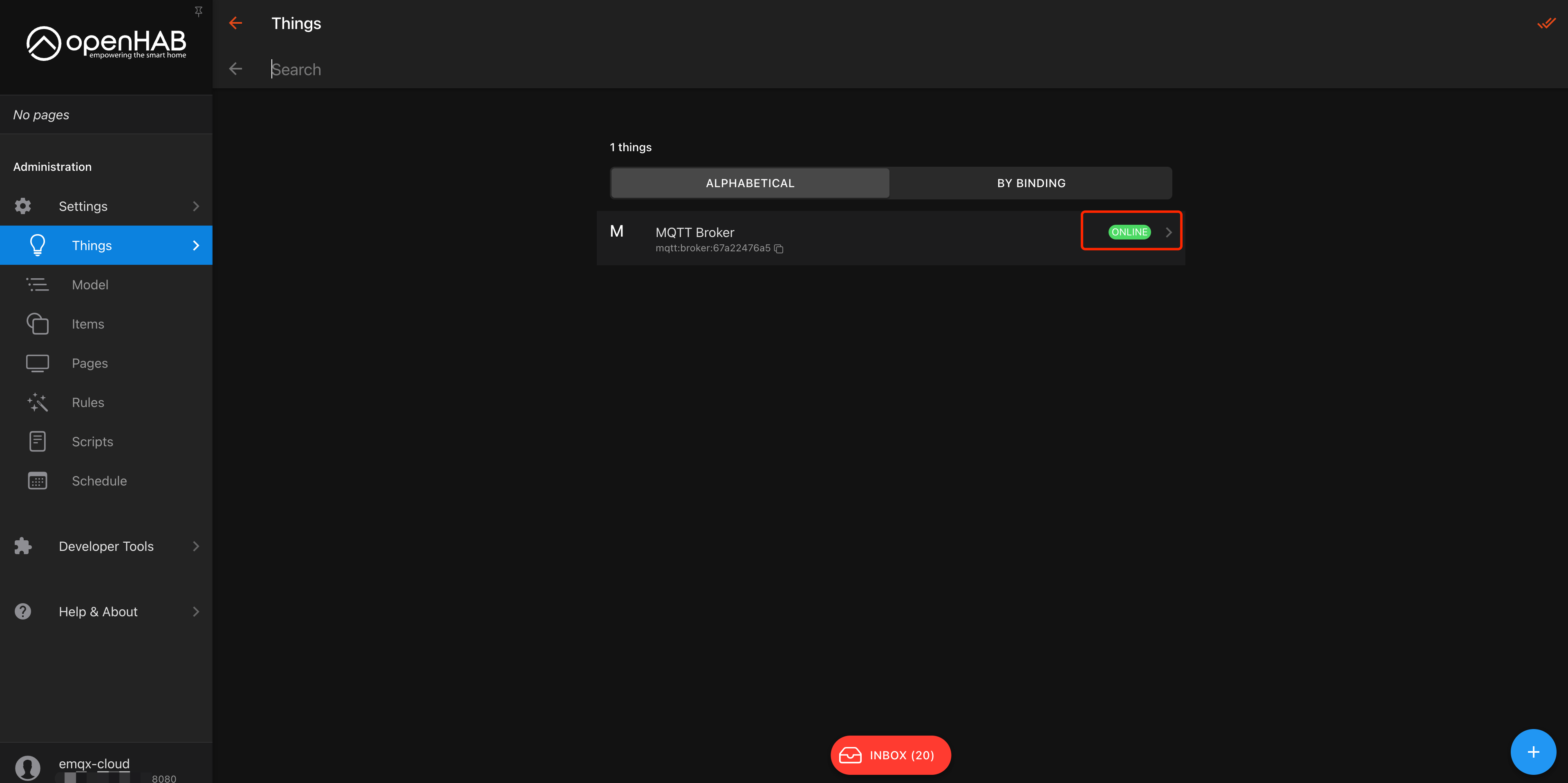Viewport: 1568px width, 783px height.
Task: Click the Pages monitor icon
Action: 38,362
